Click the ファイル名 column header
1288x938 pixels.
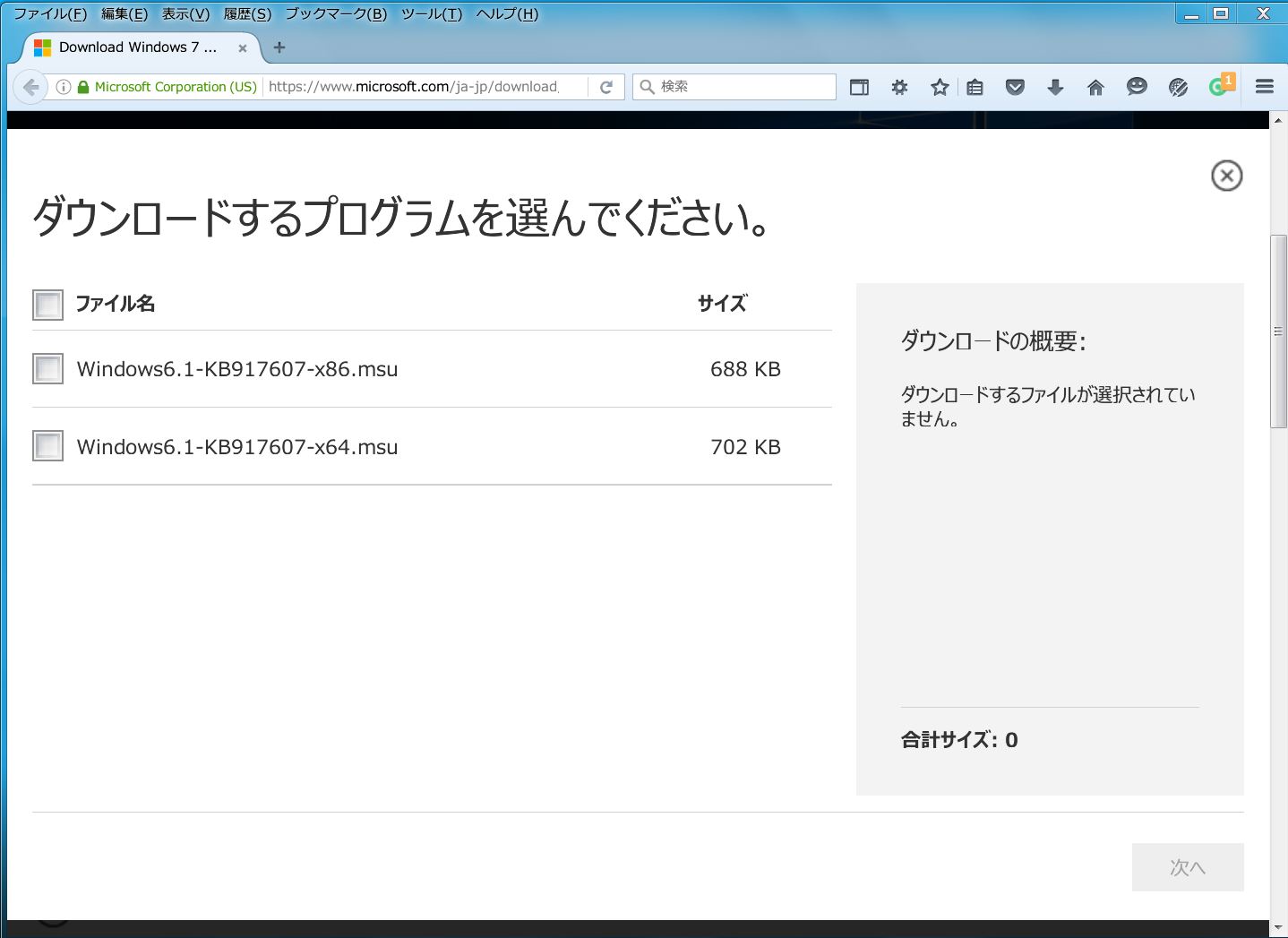115,304
